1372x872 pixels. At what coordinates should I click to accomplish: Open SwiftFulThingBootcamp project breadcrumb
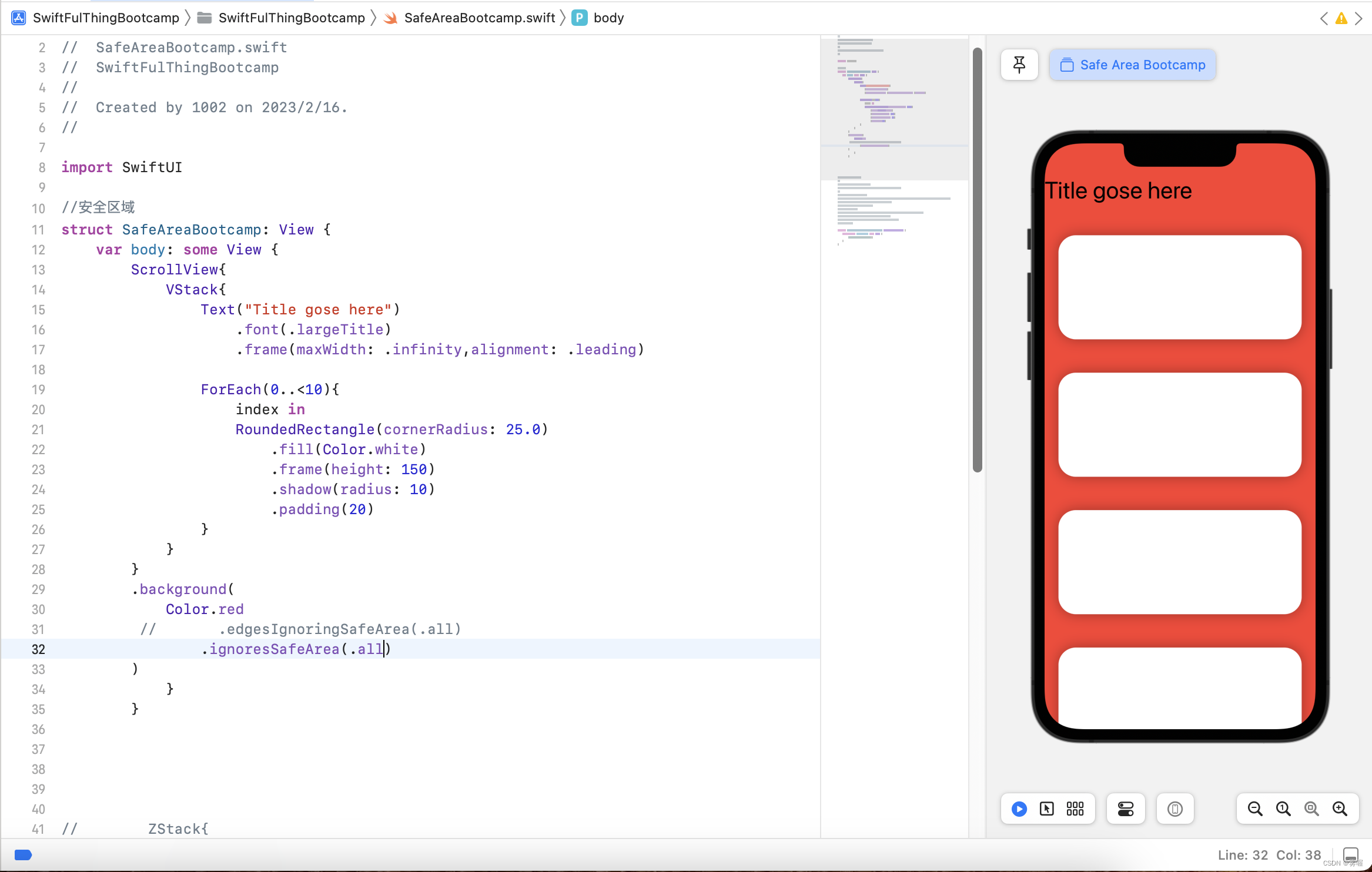coord(106,18)
